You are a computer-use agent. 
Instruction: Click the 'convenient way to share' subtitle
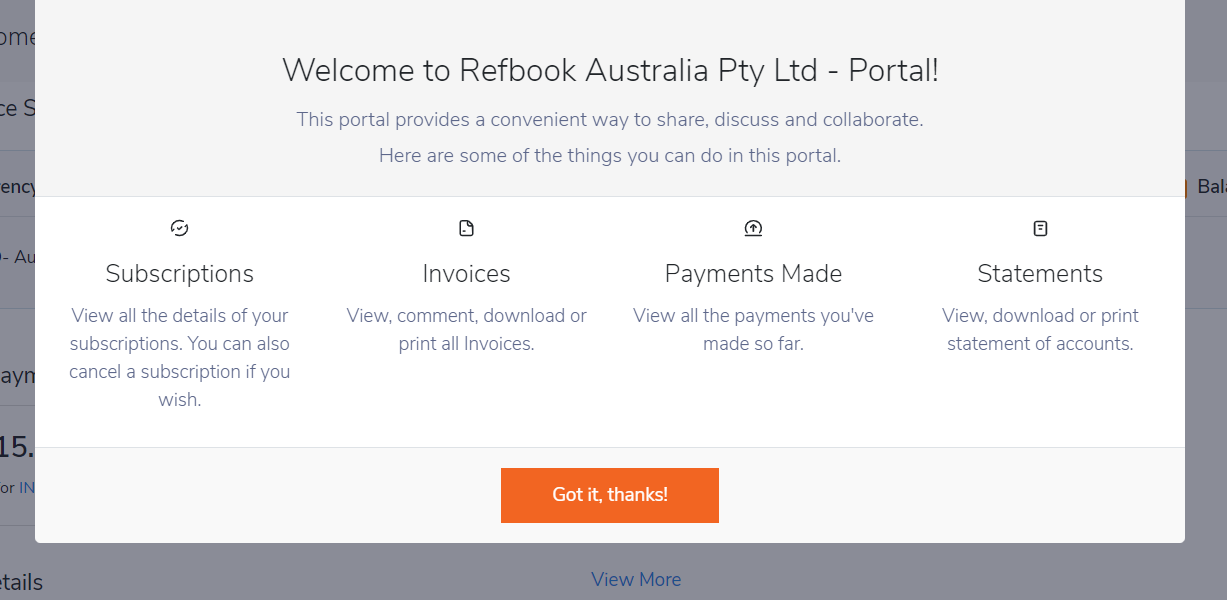610,119
